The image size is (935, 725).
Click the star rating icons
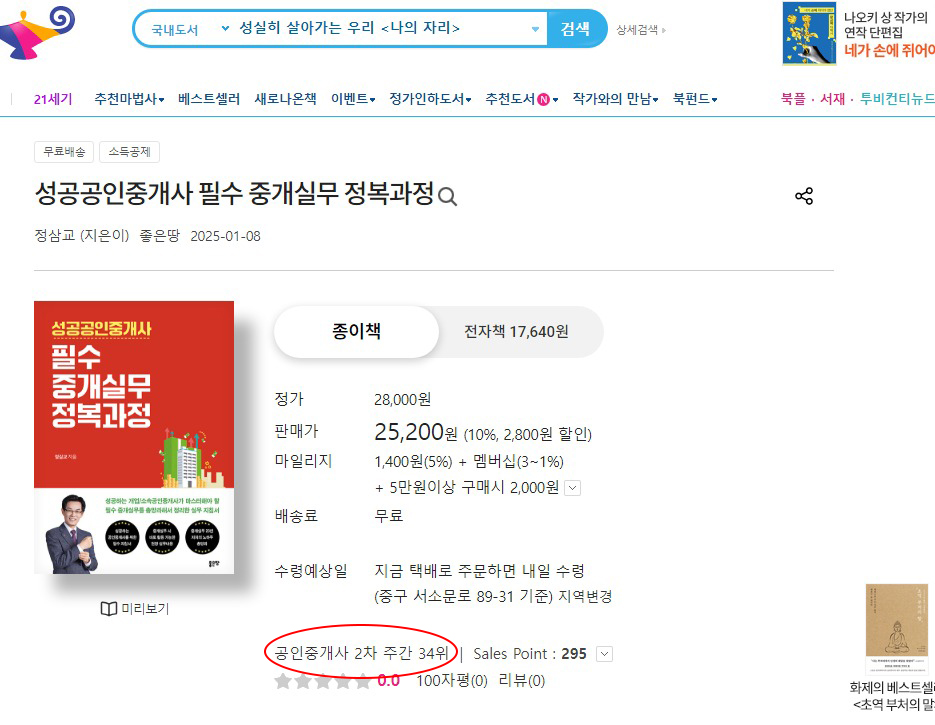coord(323,681)
